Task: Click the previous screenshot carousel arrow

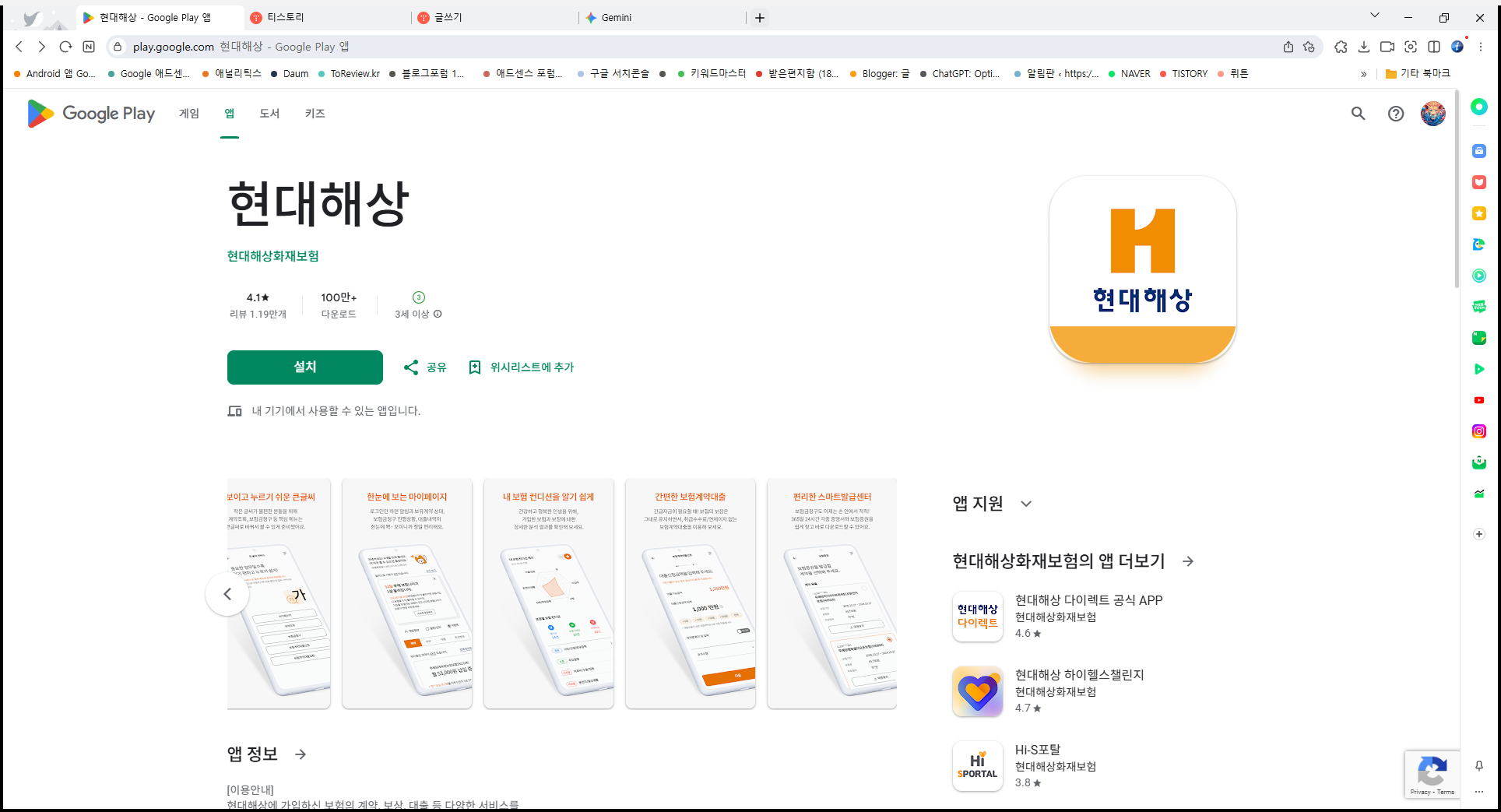Action: 227,593
